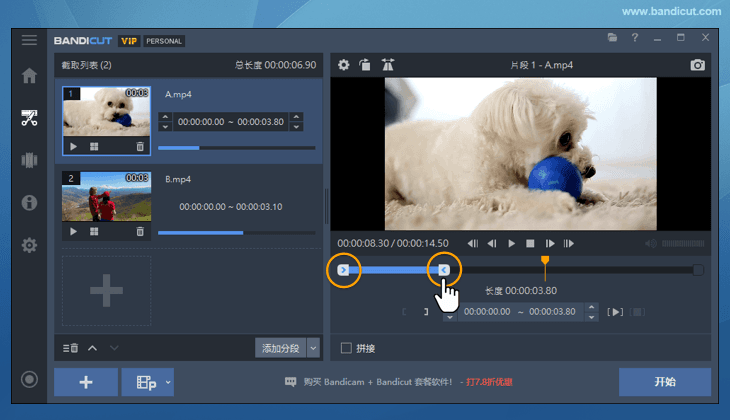The image size is (730, 420).
Task: Click the rotate video icon
Action: tap(365, 65)
